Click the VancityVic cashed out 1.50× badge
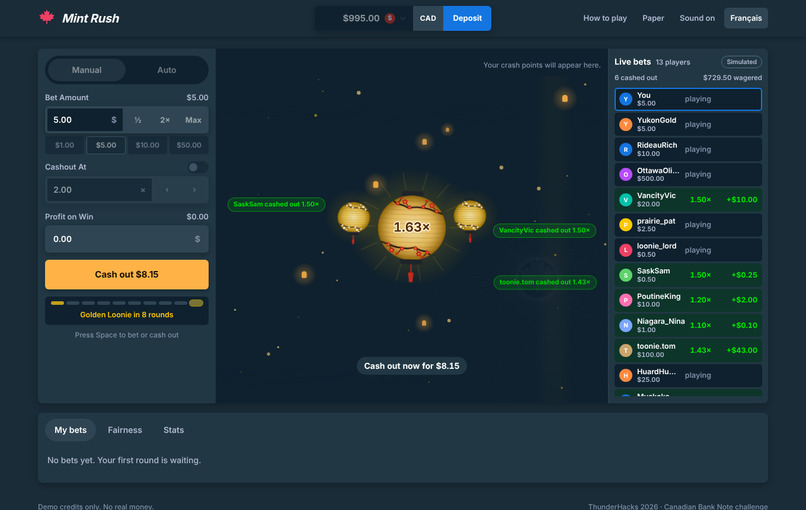The height and width of the screenshot is (510, 806). point(544,230)
